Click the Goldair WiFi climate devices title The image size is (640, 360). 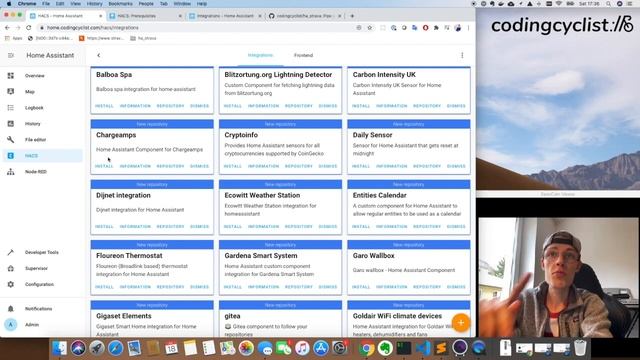[x=397, y=316]
